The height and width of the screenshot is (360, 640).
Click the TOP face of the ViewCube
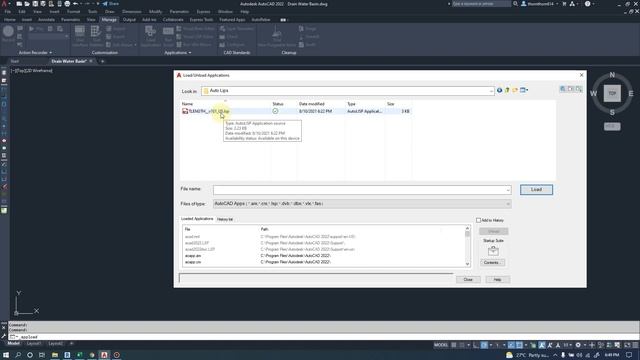[x=612, y=93]
